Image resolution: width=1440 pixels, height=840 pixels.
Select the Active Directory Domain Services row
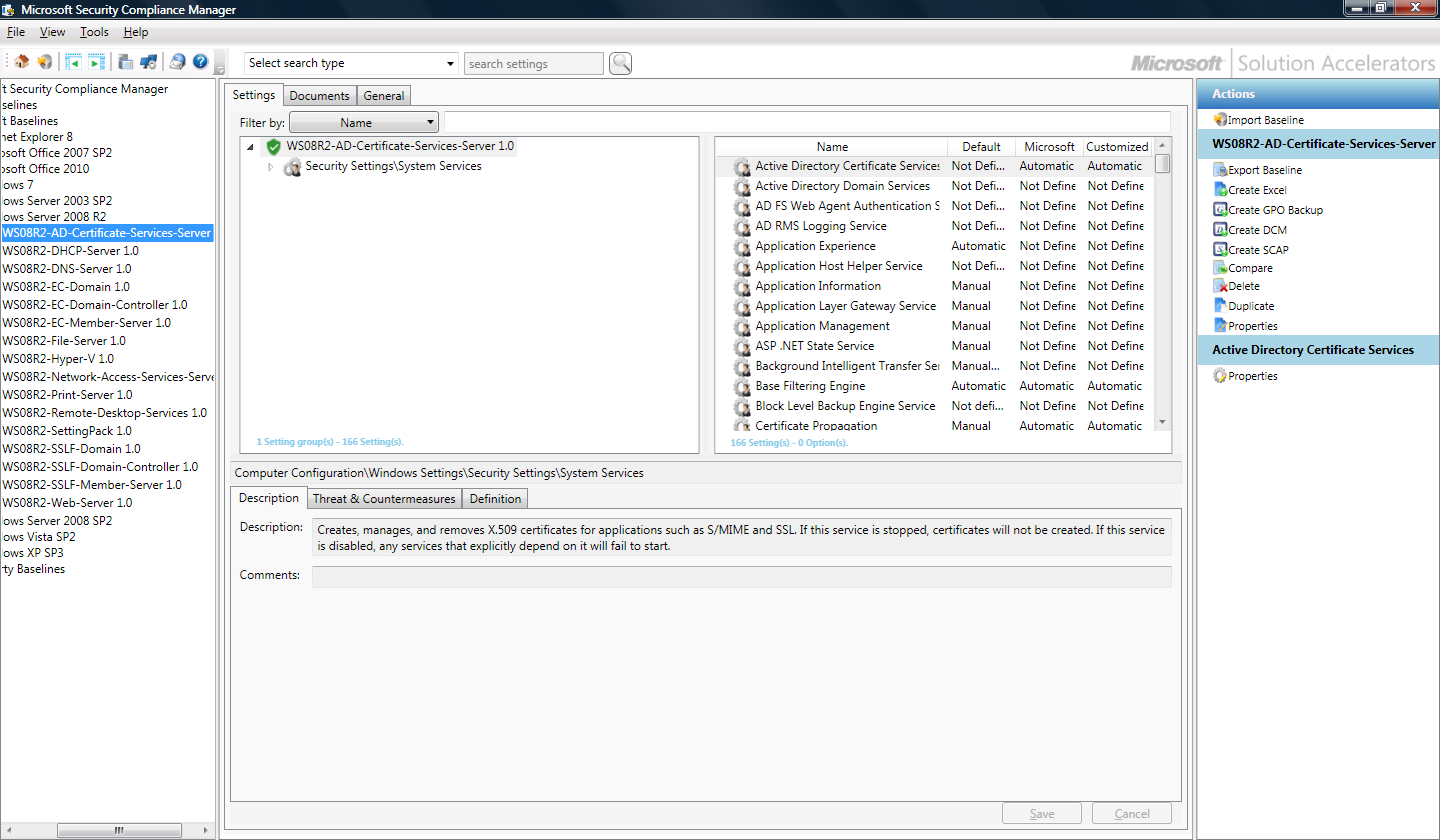pos(935,186)
